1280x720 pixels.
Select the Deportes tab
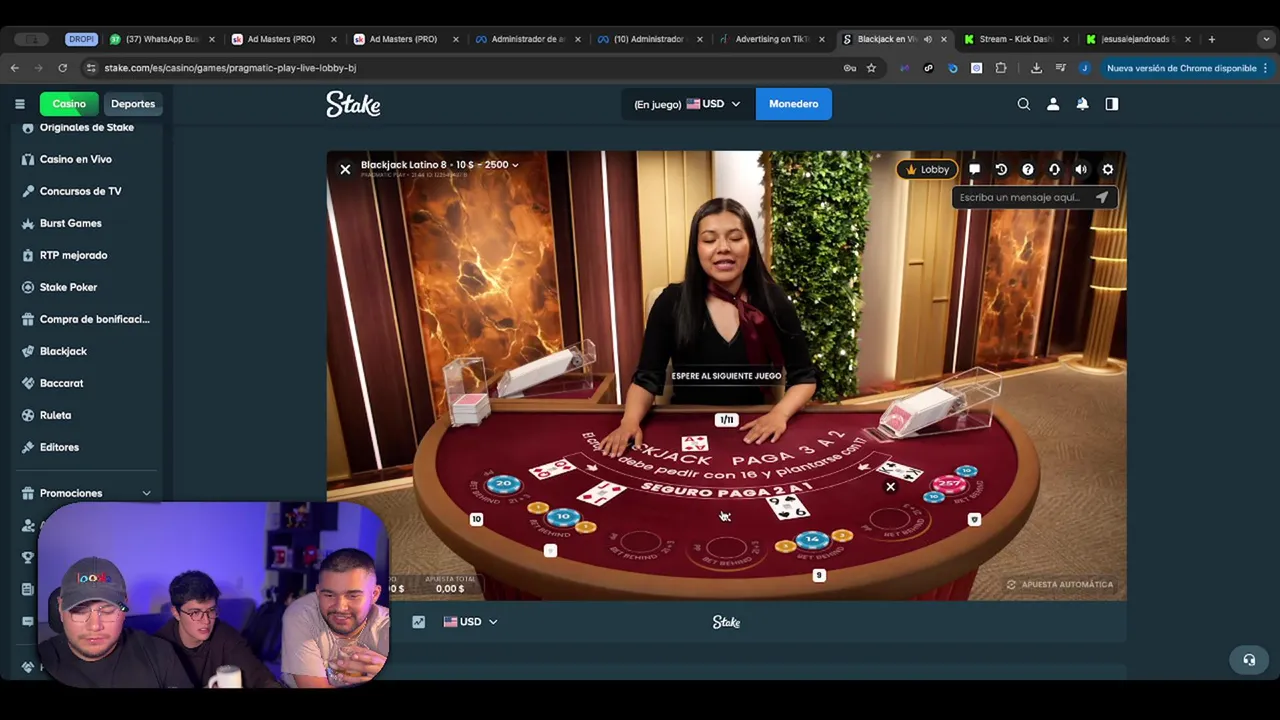(133, 104)
